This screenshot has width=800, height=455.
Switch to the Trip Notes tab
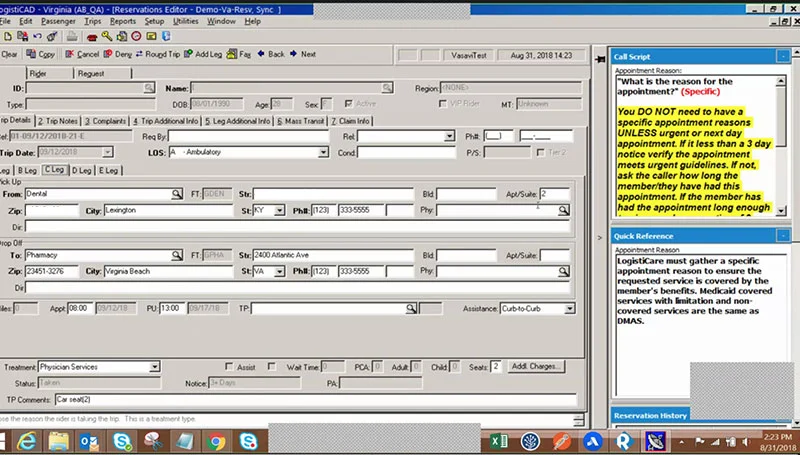pyautogui.click(x=58, y=121)
